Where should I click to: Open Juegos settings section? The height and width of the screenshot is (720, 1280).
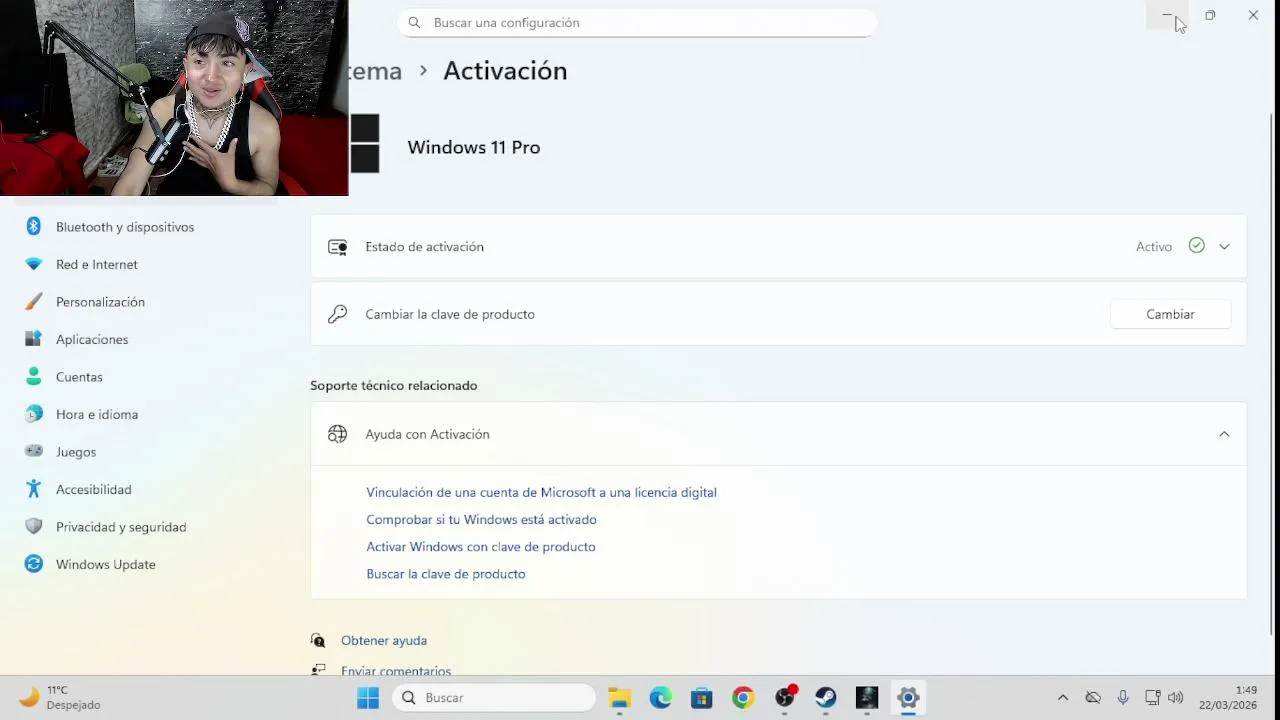(x=76, y=452)
